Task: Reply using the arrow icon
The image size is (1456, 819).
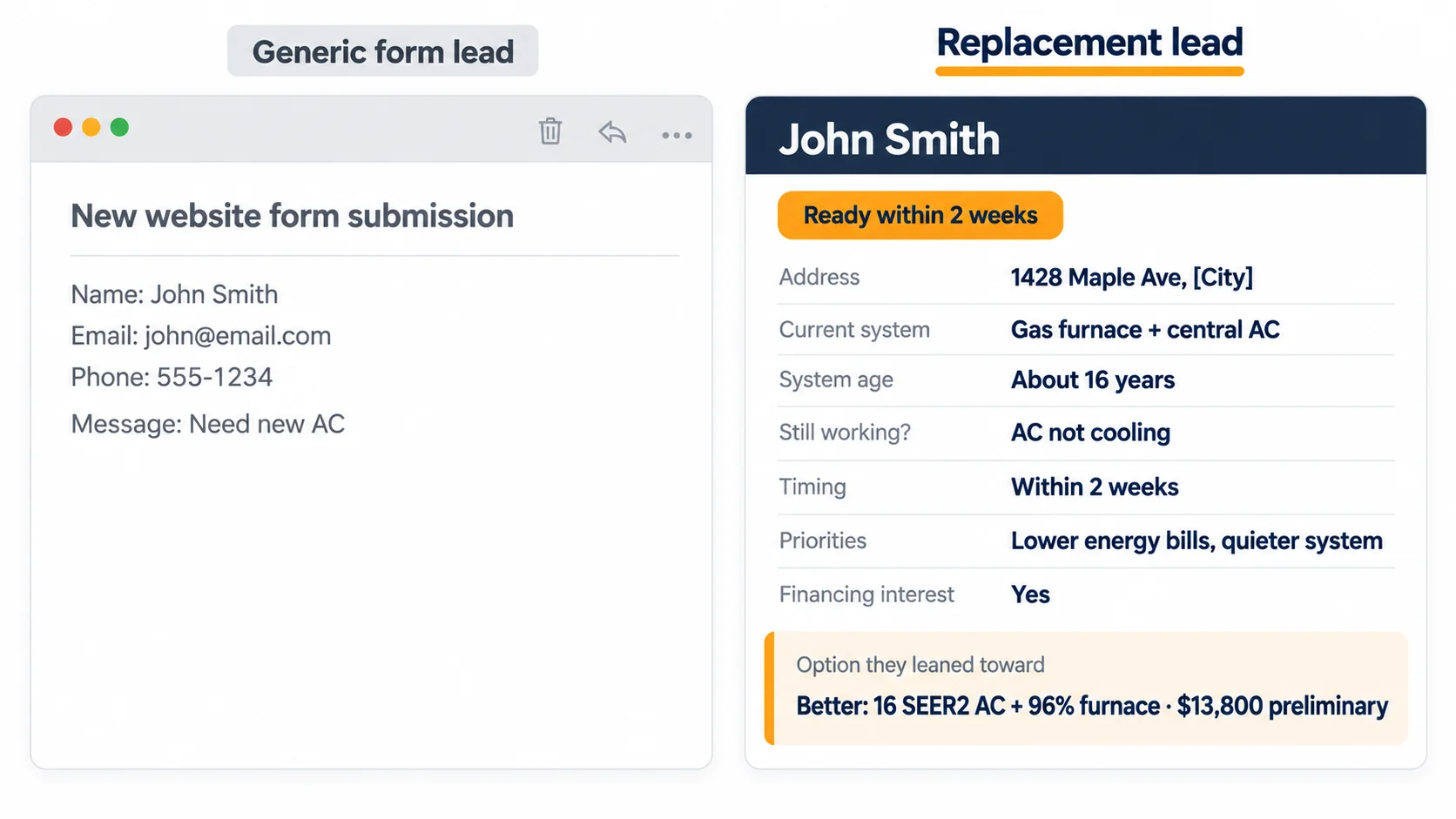Action: [613, 132]
